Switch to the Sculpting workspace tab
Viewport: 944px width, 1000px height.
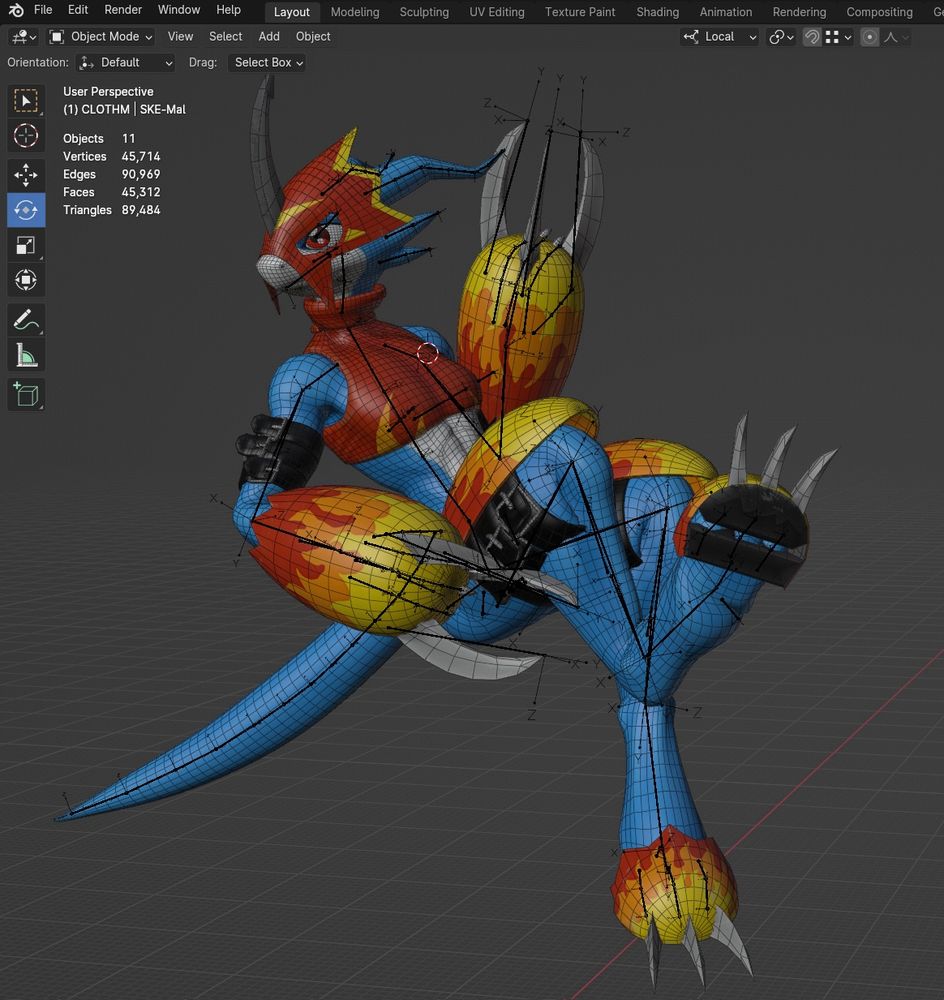[x=424, y=12]
